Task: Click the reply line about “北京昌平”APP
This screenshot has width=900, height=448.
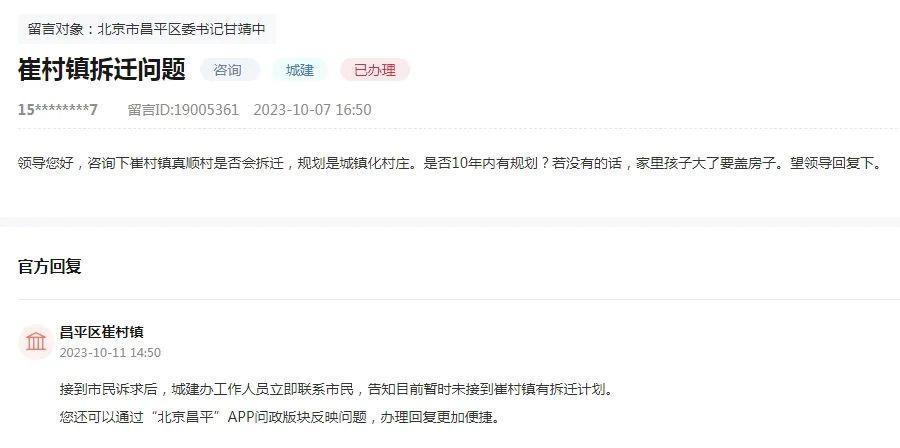Action: click(280, 417)
